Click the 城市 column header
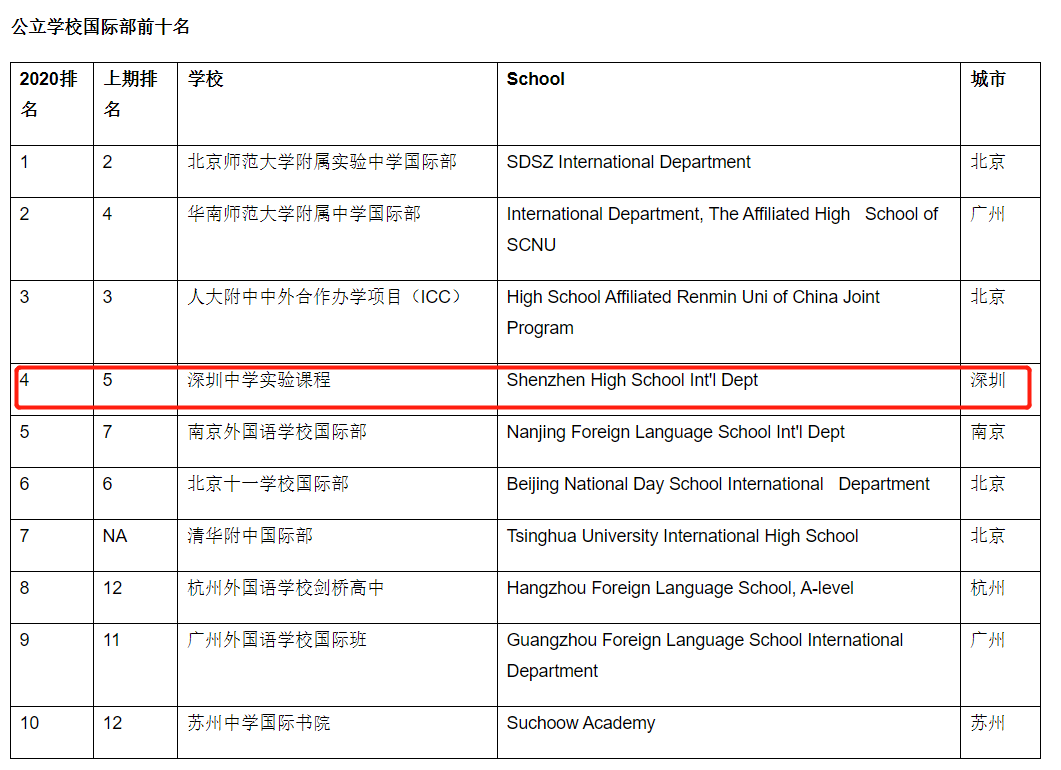 988,79
